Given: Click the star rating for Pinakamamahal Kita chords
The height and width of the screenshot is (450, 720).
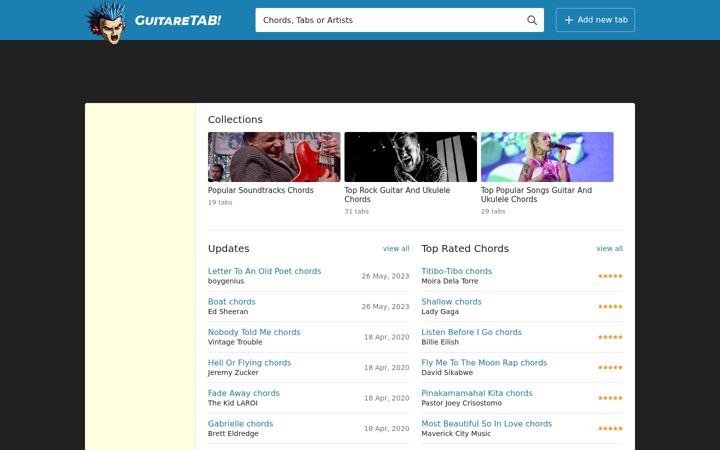Looking at the screenshot, I should point(610,398).
